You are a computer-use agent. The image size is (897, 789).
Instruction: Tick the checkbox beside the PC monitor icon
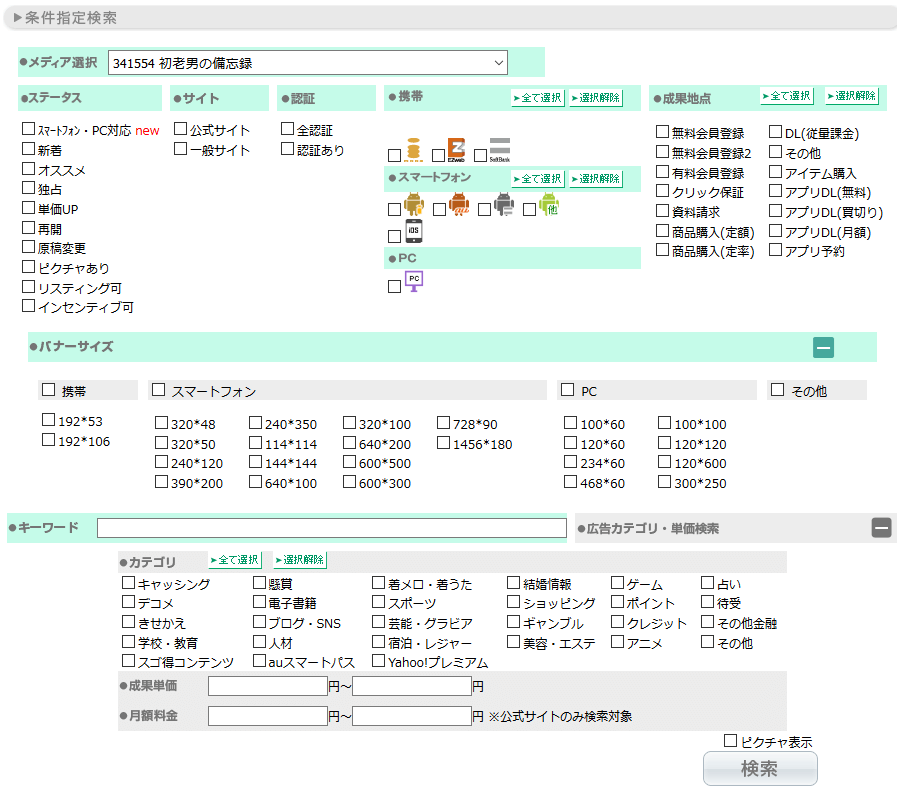click(x=394, y=286)
